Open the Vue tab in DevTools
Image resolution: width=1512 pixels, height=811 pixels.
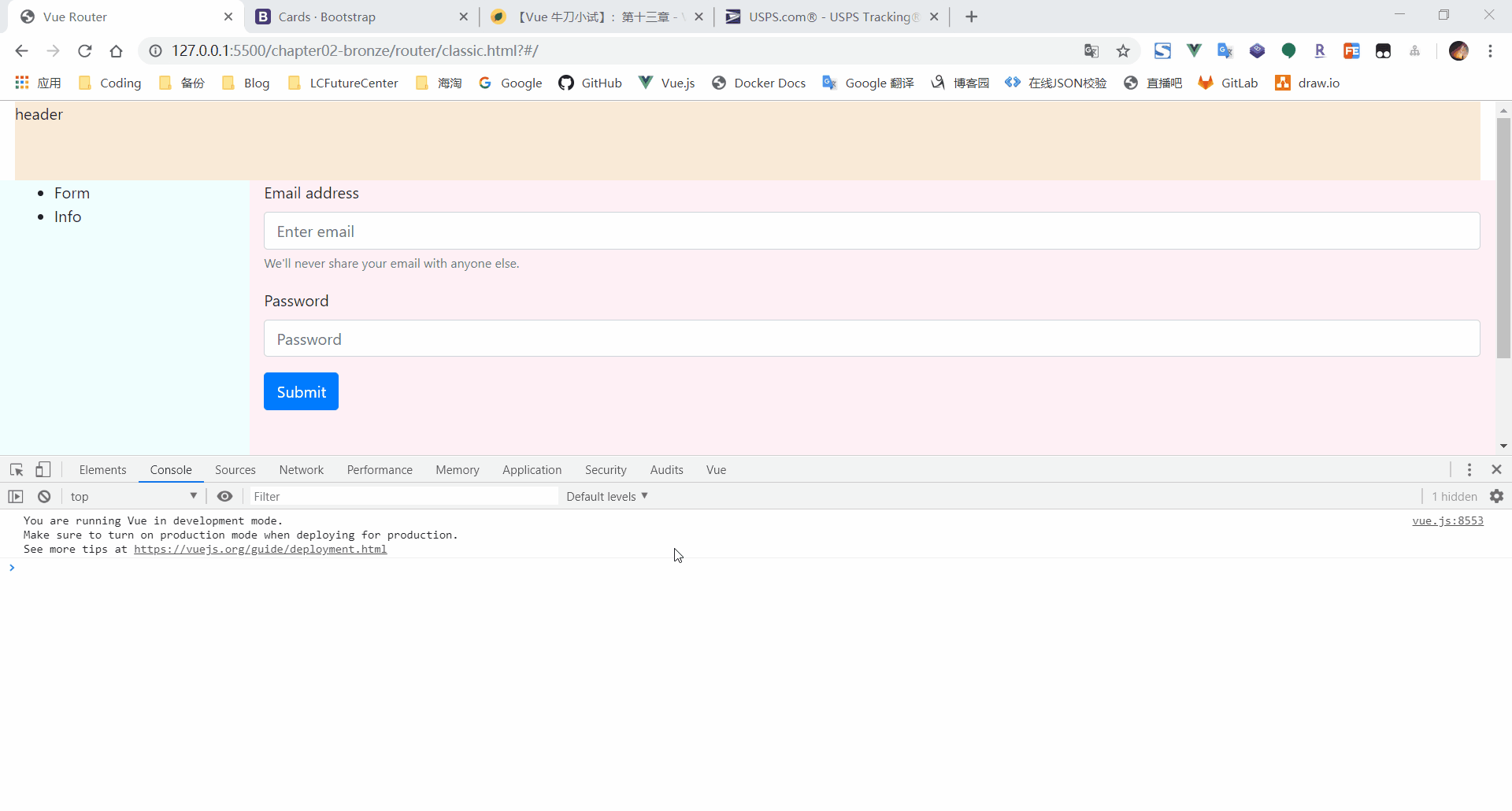point(716,470)
